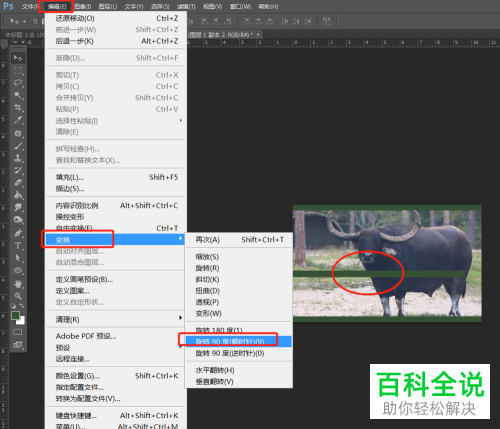Viewport: 500px width, 429px height.
Task: Select the Dodge tool
Action: [x=18, y=220]
